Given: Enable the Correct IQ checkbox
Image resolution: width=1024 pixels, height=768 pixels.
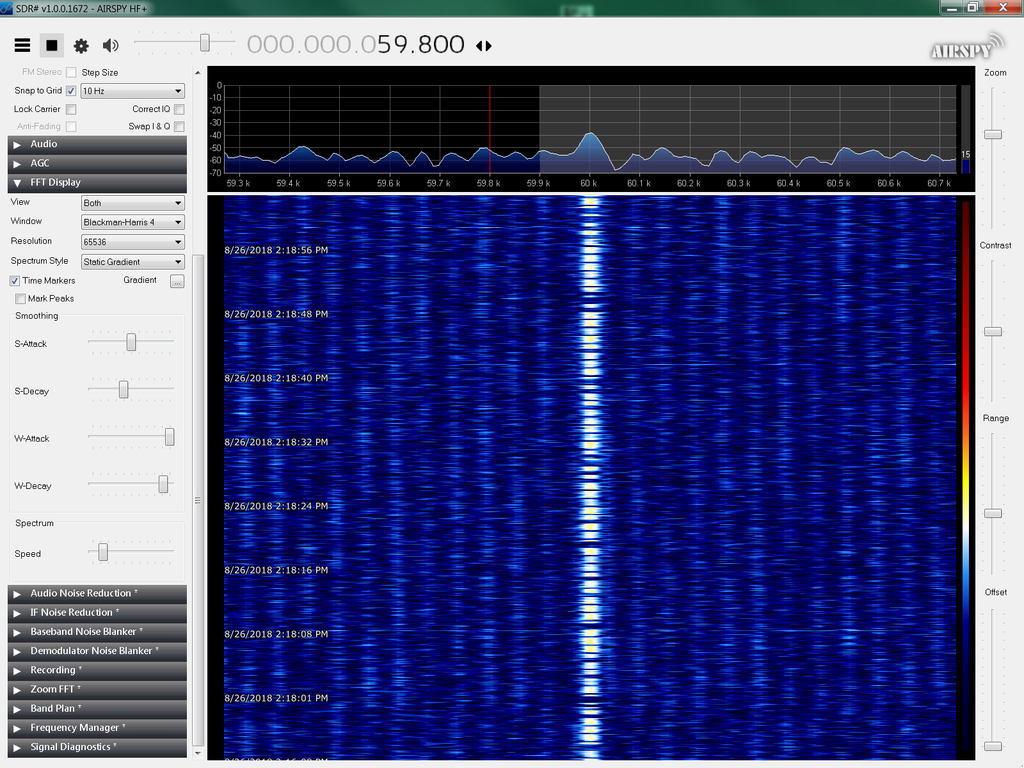Looking at the screenshot, I should click(179, 109).
